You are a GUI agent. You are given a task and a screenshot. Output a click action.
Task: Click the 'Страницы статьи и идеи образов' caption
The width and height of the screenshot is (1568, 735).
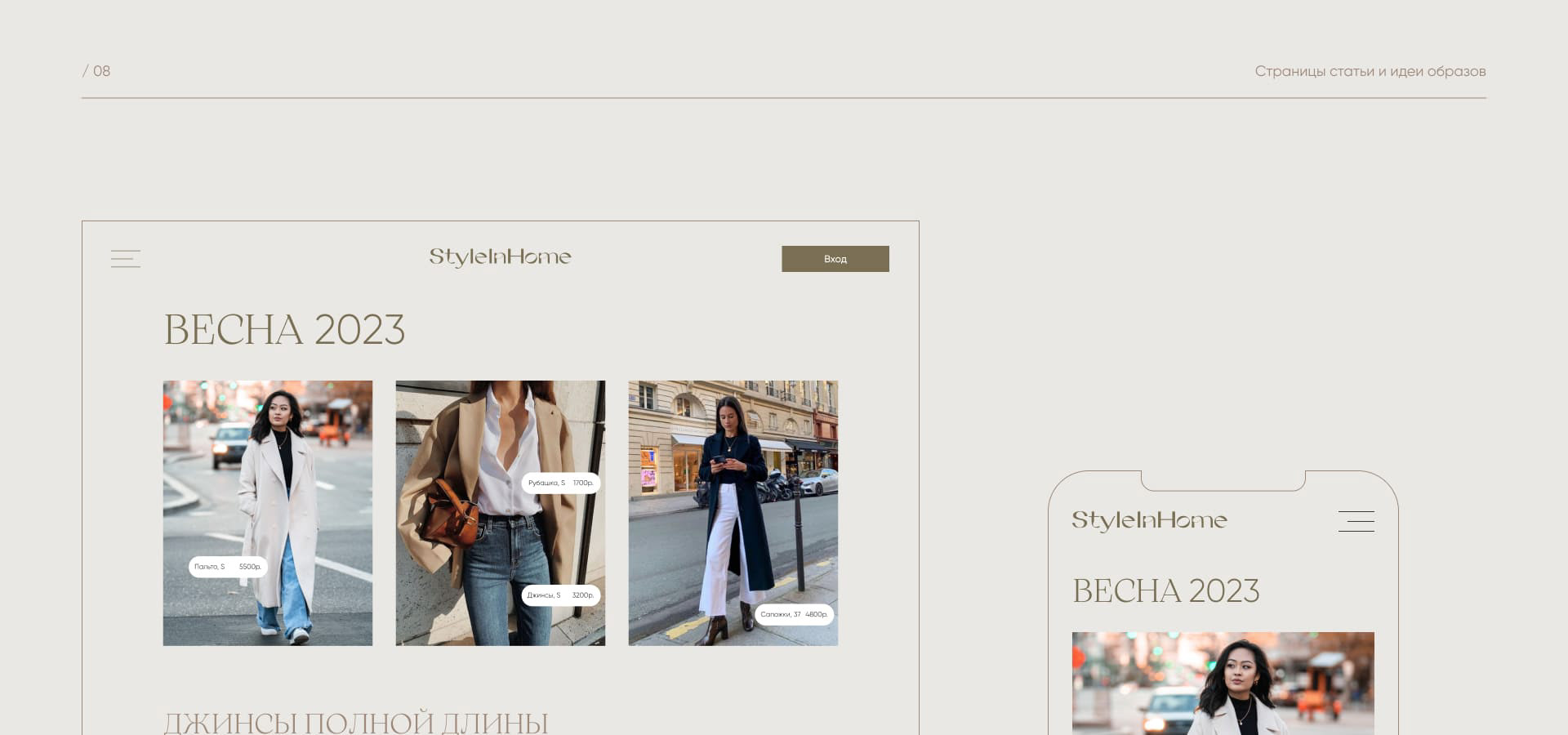click(x=1370, y=72)
